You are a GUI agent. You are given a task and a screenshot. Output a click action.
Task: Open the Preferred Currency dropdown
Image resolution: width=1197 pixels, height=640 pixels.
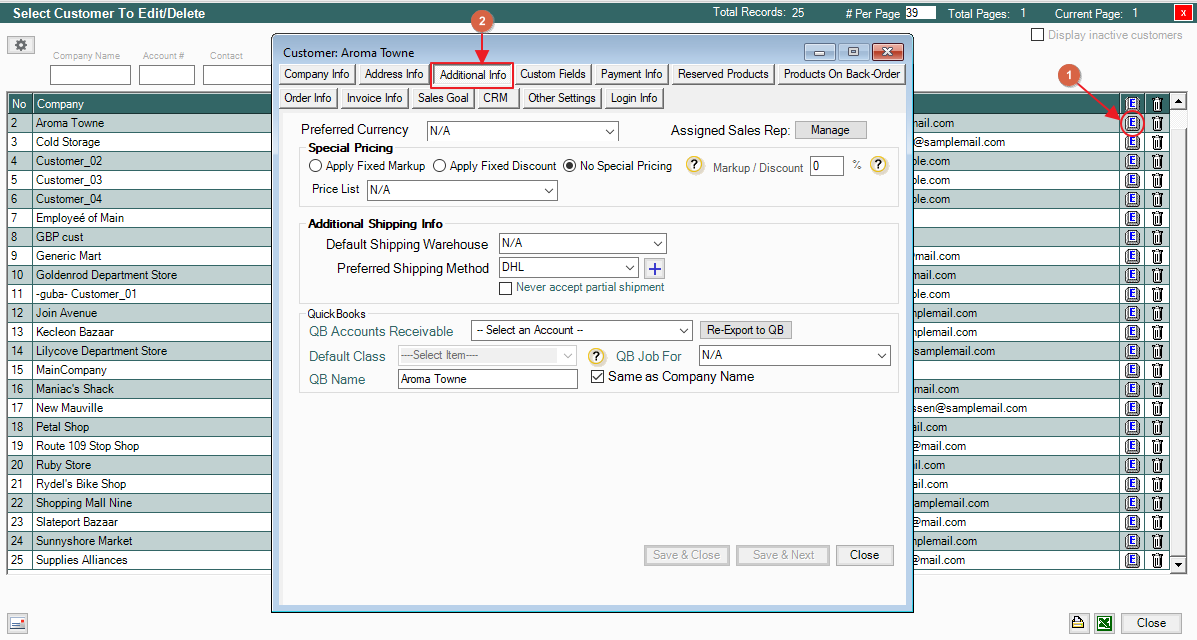522,131
